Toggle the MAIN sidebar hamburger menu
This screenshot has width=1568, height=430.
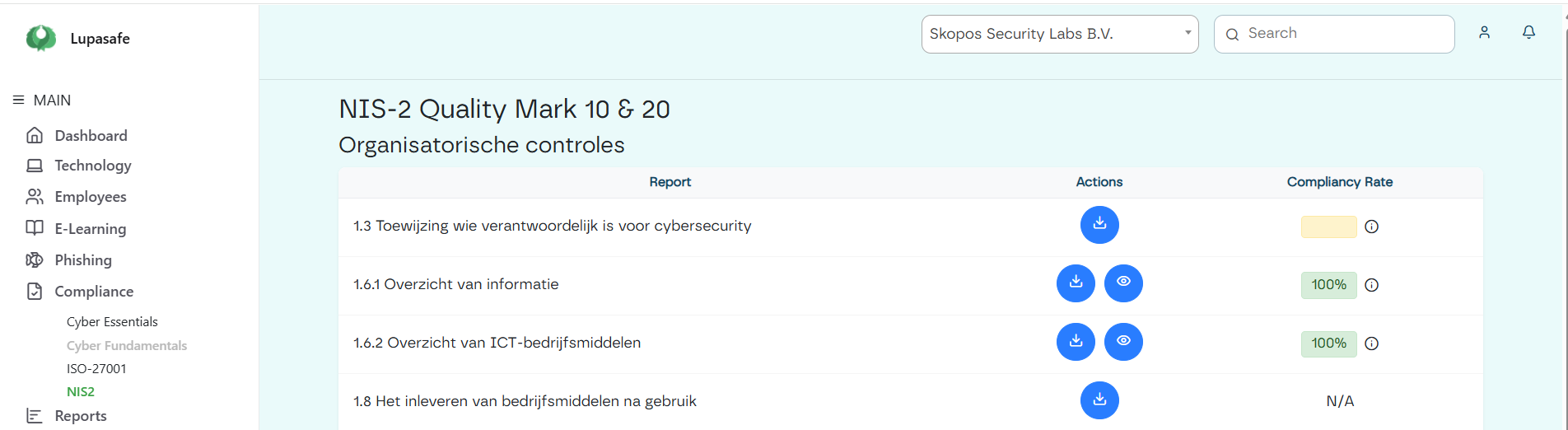[x=18, y=100]
